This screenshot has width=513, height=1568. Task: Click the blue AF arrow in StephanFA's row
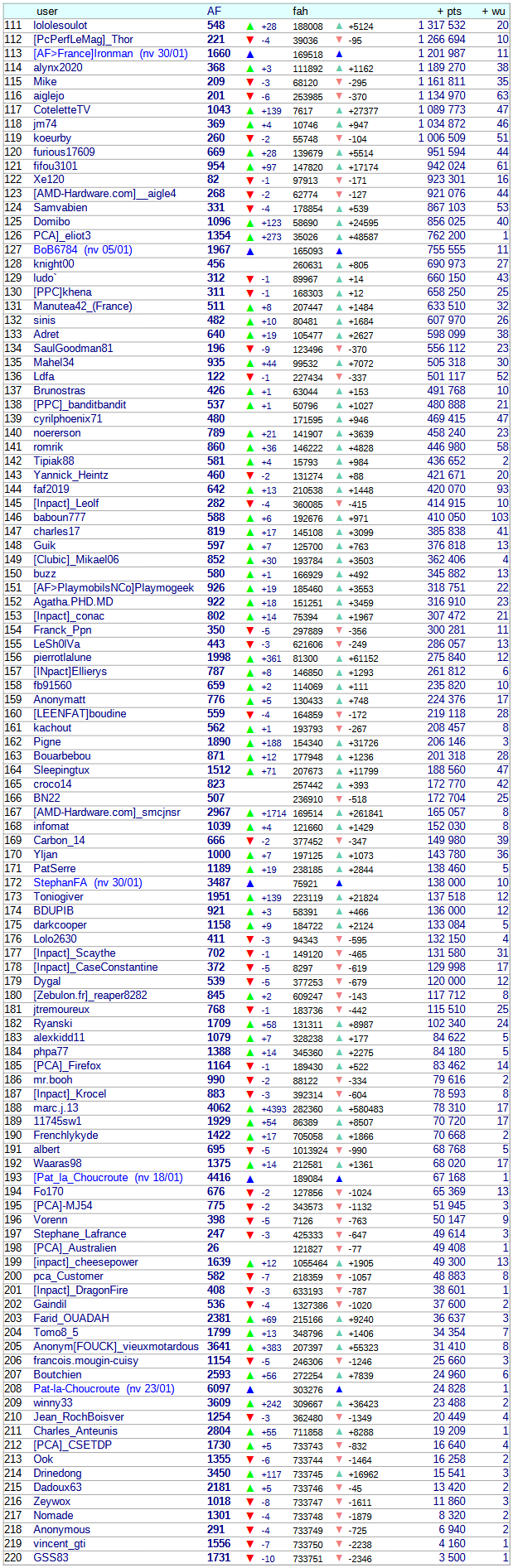[250, 884]
